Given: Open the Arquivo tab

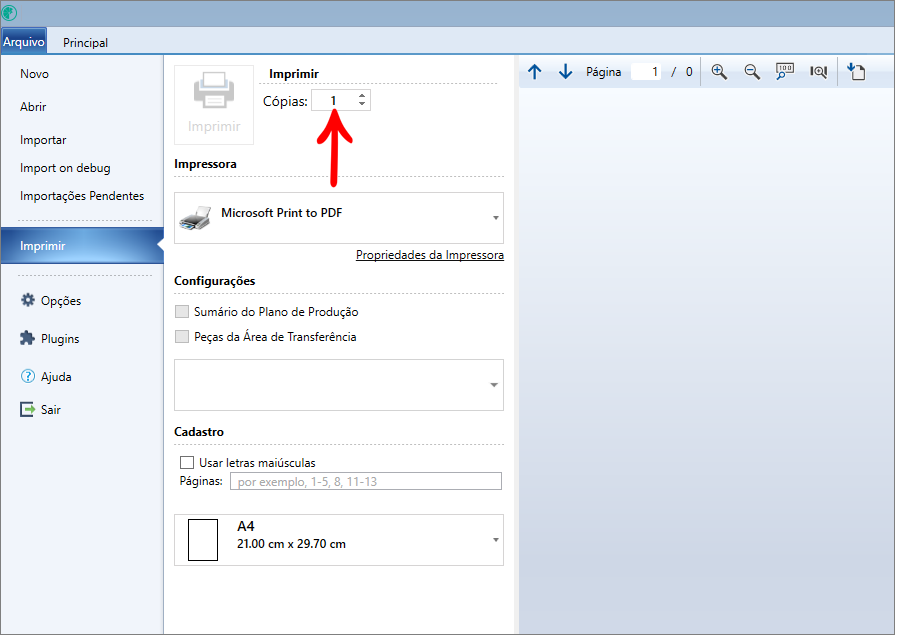Looking at the screenshot, I should [23, 42].
